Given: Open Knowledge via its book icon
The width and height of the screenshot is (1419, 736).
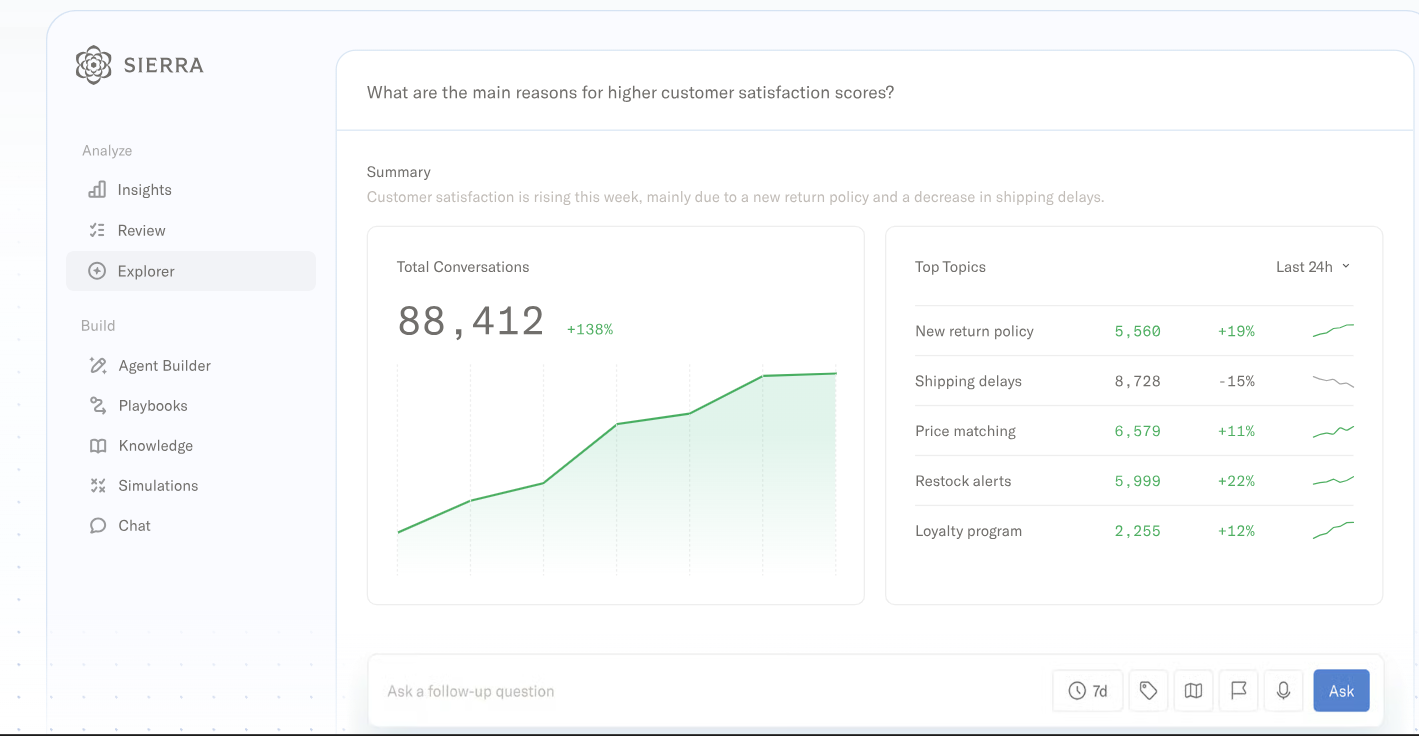Looking at the screenshot, I should click(98, 446).
